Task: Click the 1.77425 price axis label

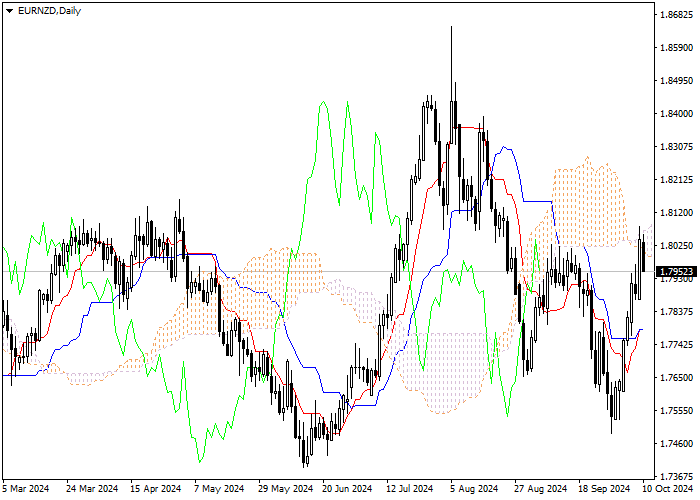Action: pyautogui.click(x=676, y=345)
